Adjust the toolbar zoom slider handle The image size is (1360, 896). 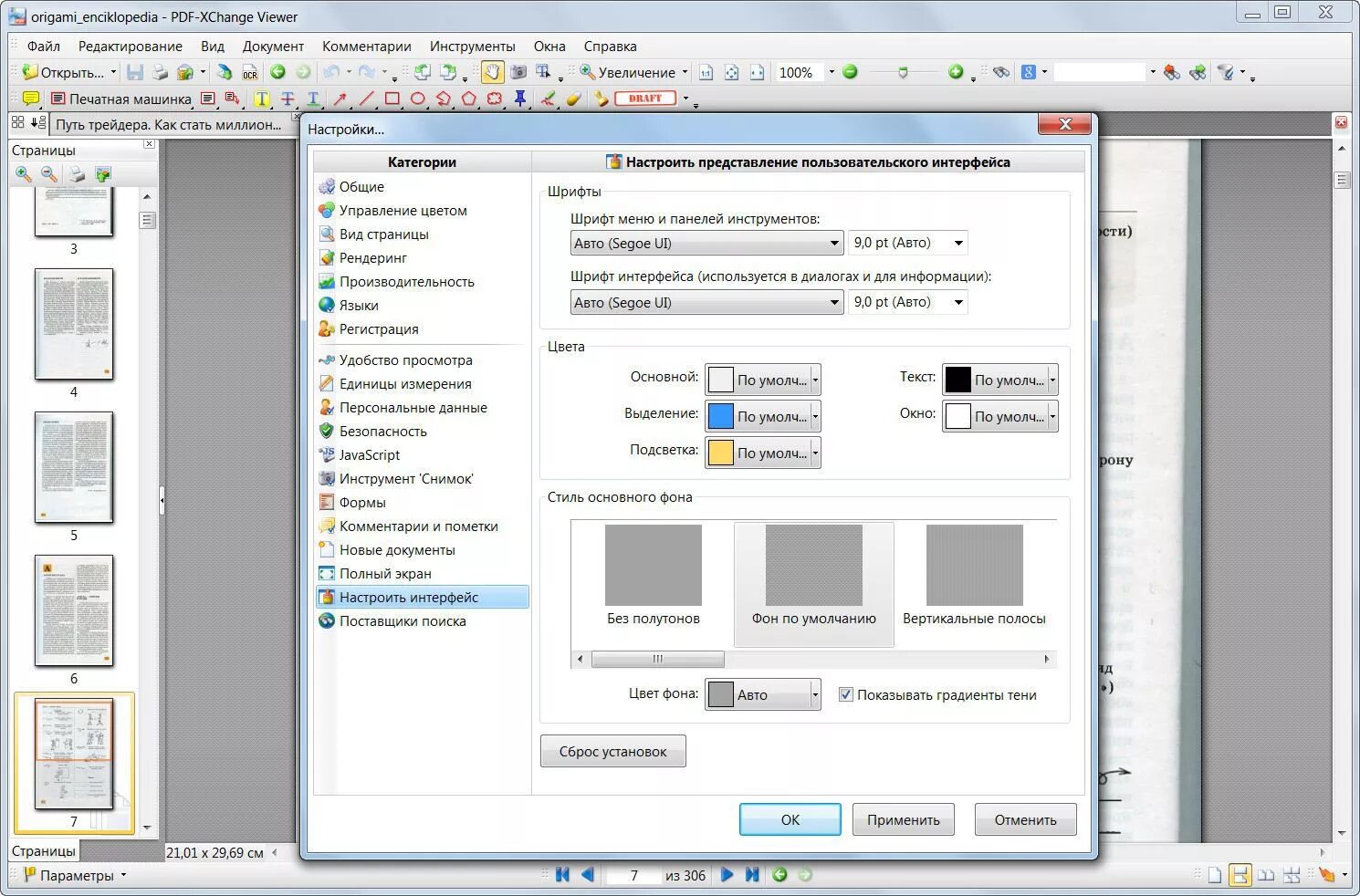coord(903,72)
